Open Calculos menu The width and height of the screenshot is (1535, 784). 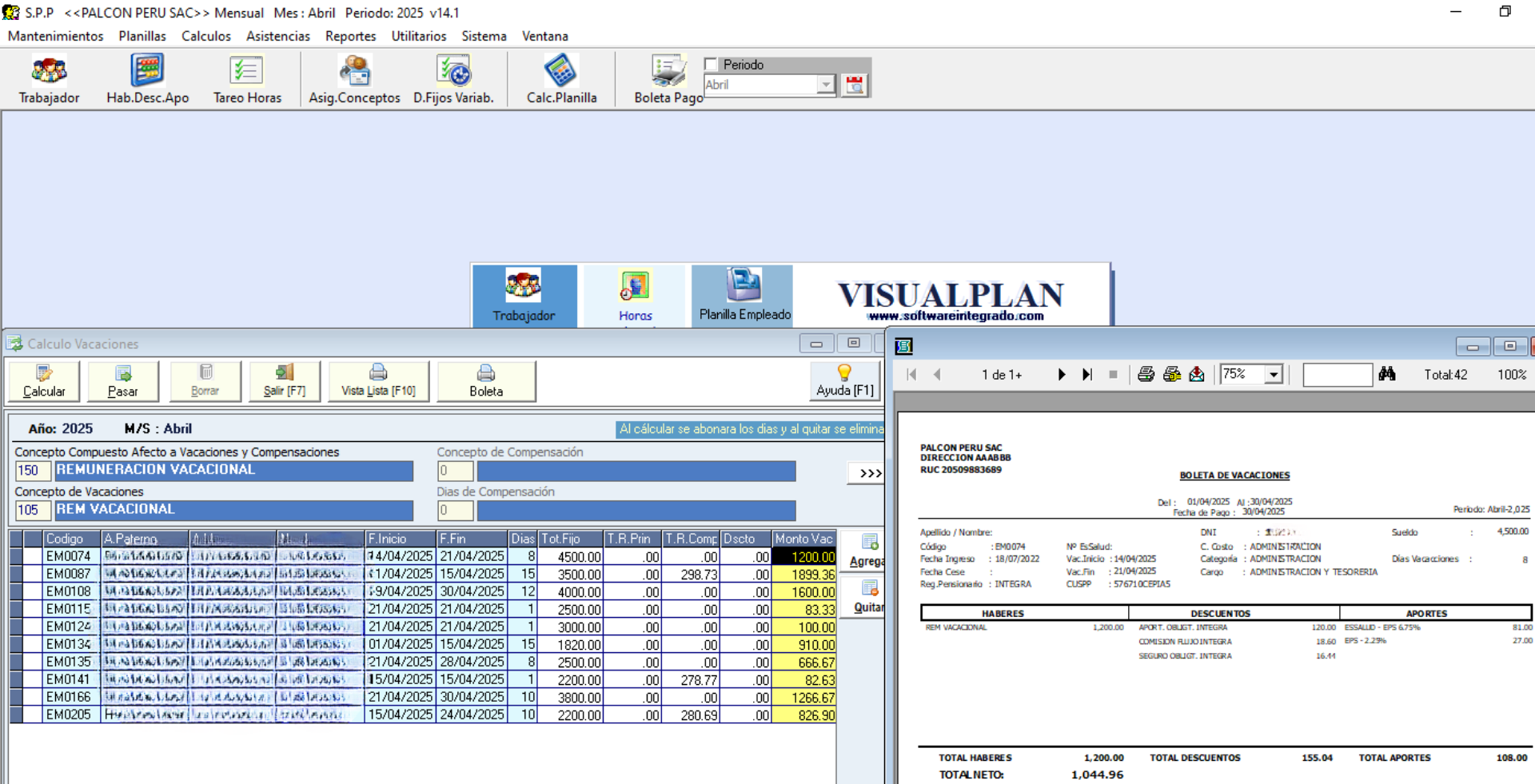tap(205, 36)
